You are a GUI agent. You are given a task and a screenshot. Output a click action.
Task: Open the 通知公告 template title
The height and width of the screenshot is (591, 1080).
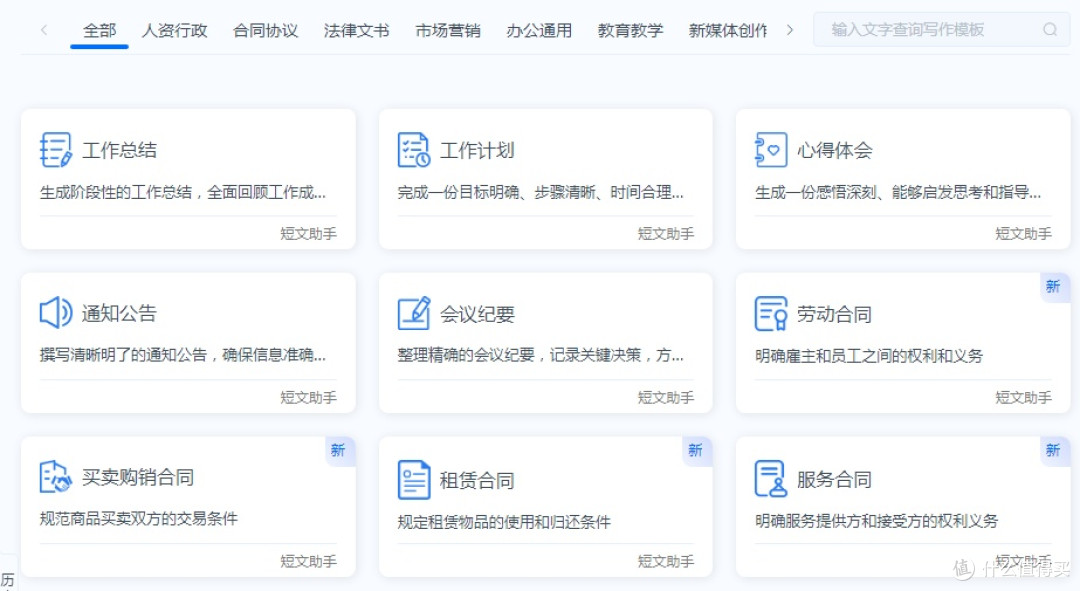tap(119, 313)
